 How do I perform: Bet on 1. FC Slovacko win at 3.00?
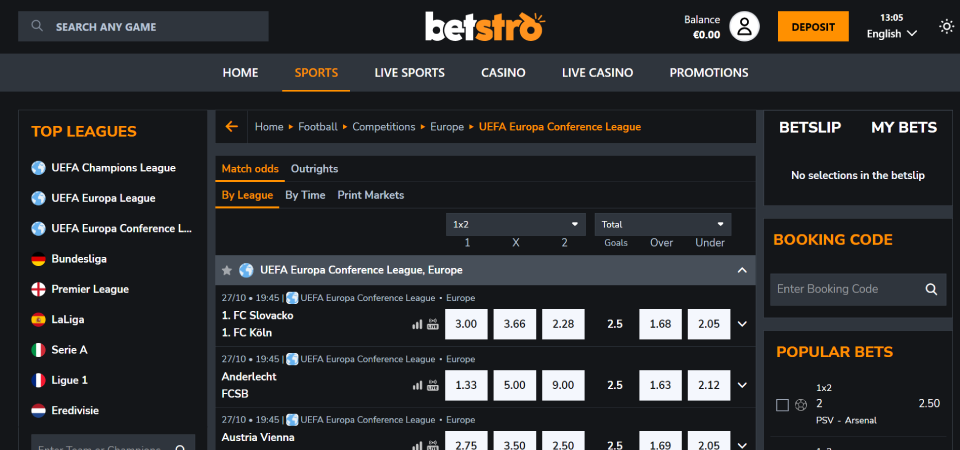[x=466, y=324]
